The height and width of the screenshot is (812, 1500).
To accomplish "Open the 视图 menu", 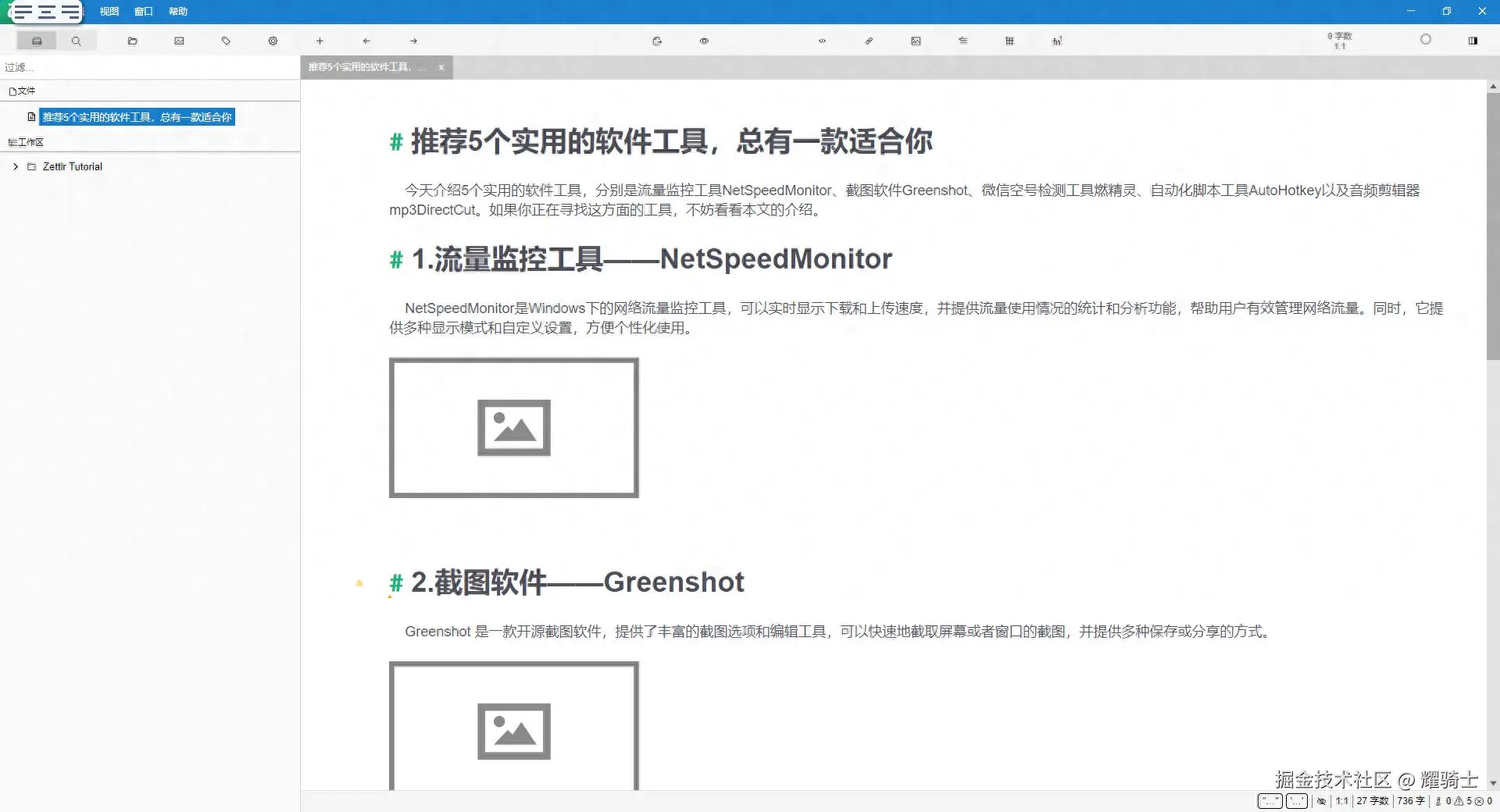I will [x=109, y=12].
